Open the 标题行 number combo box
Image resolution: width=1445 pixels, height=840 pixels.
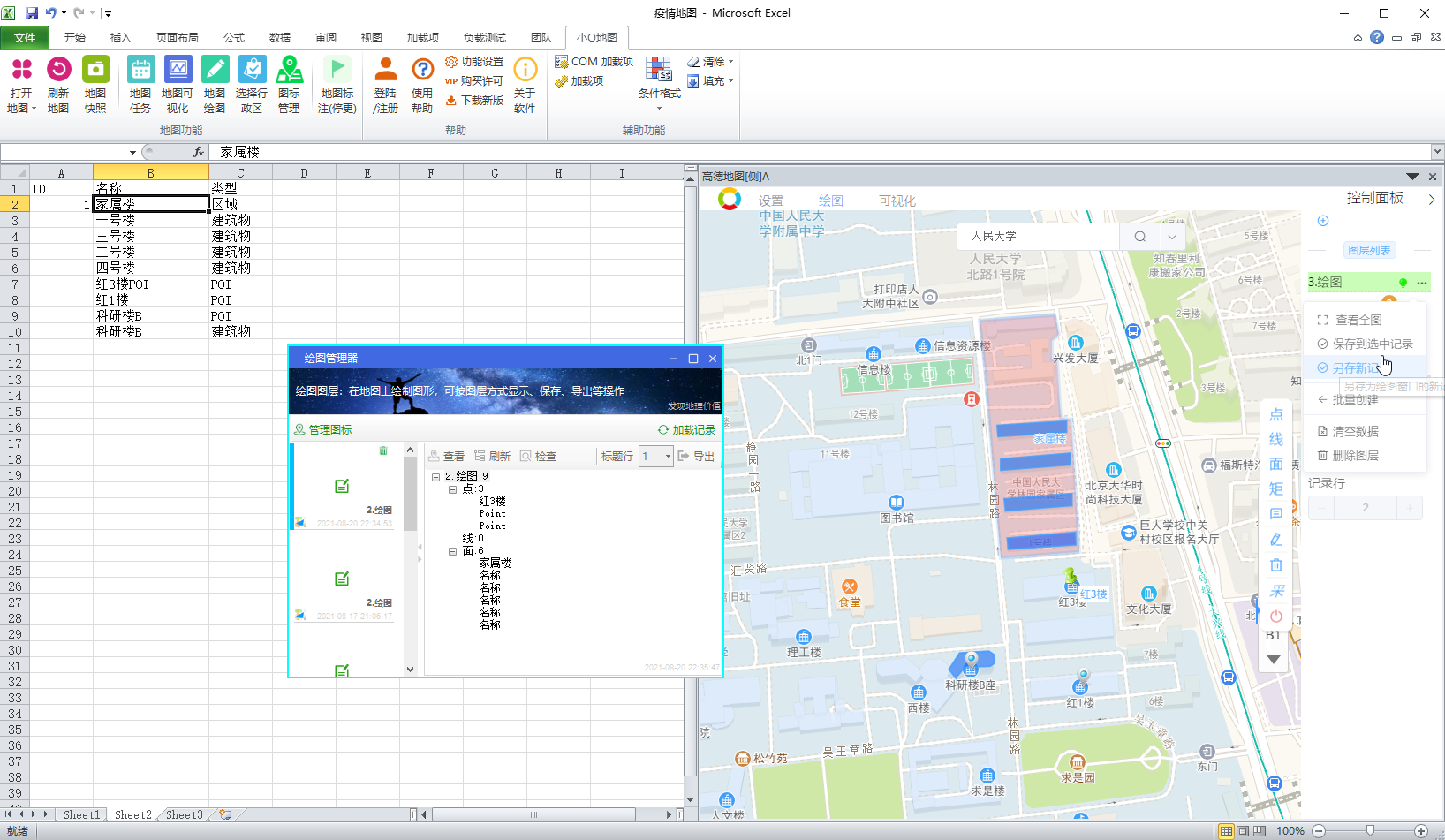(x=656, y=456)
